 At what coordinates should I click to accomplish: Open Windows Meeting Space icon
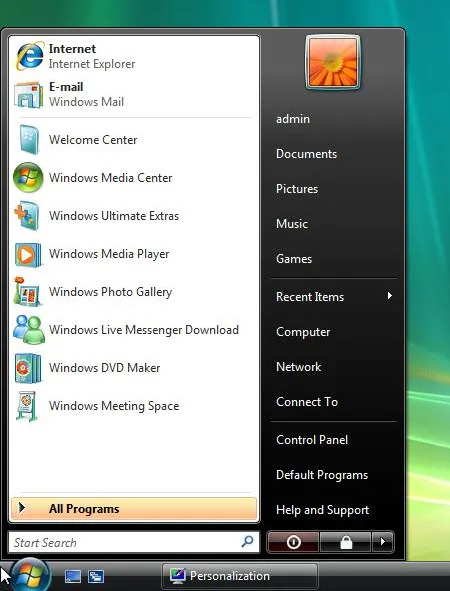(x=27, y=406)
